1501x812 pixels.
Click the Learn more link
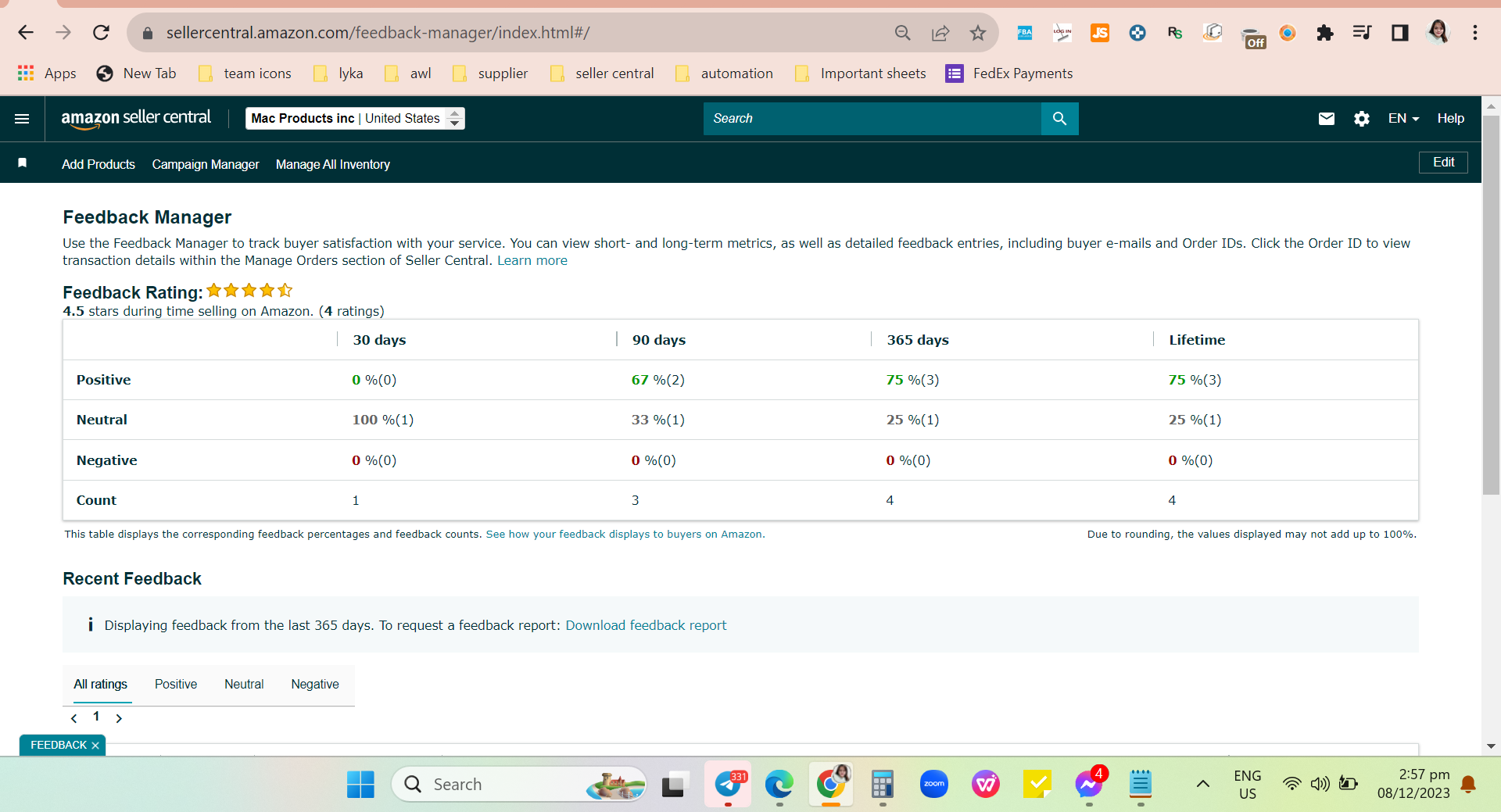click(532, 260)
